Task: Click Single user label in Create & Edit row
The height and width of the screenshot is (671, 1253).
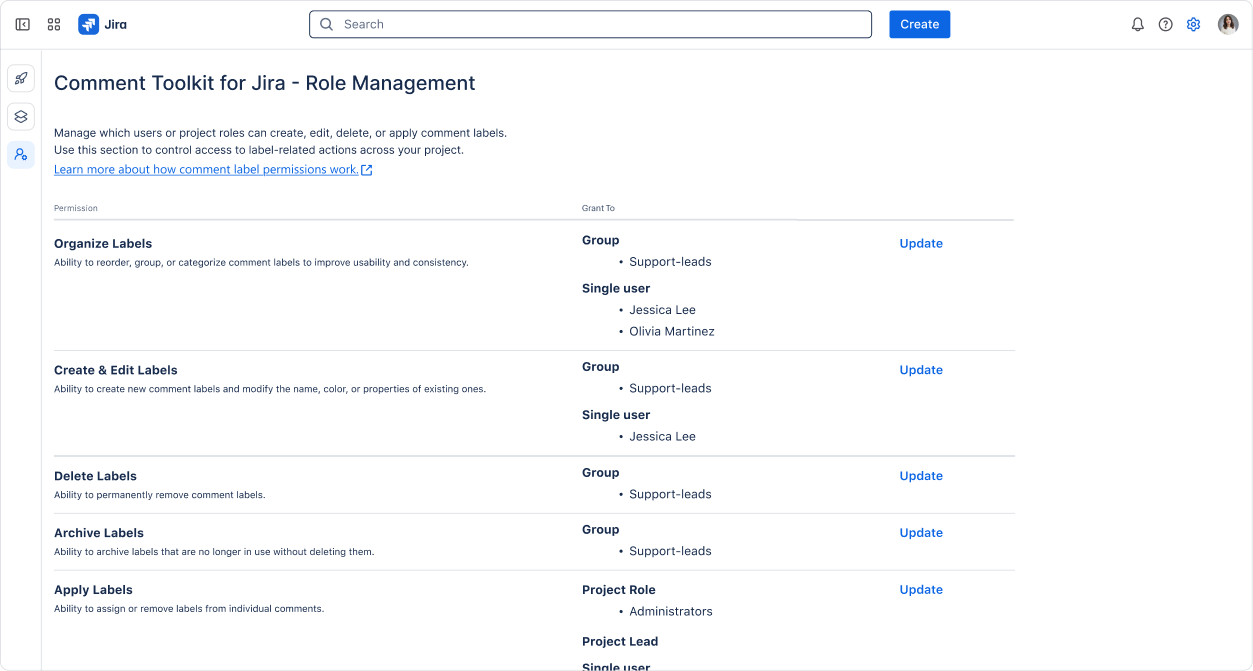Action: click(616, 415)
